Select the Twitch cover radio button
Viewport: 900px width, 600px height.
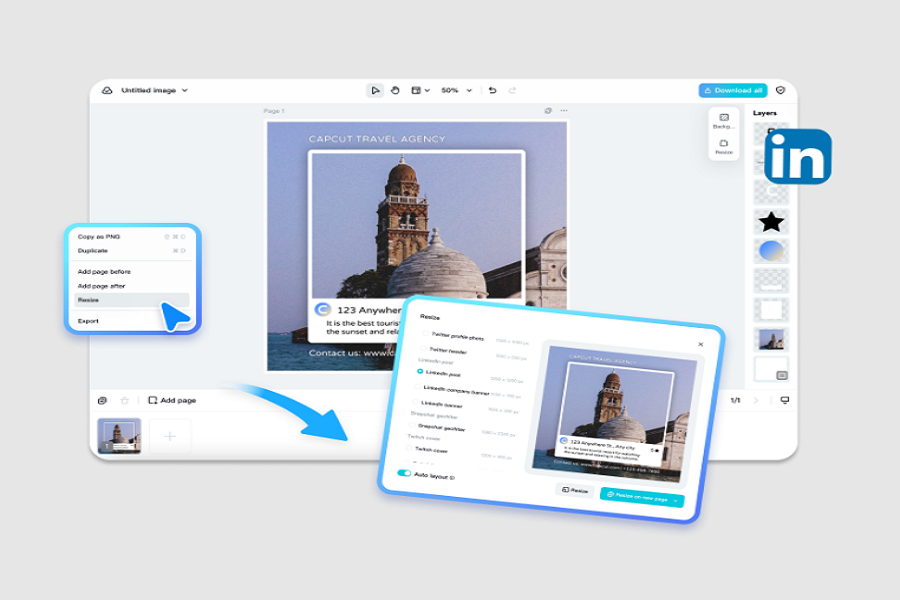pyautogui.click(x=409, y=448)
